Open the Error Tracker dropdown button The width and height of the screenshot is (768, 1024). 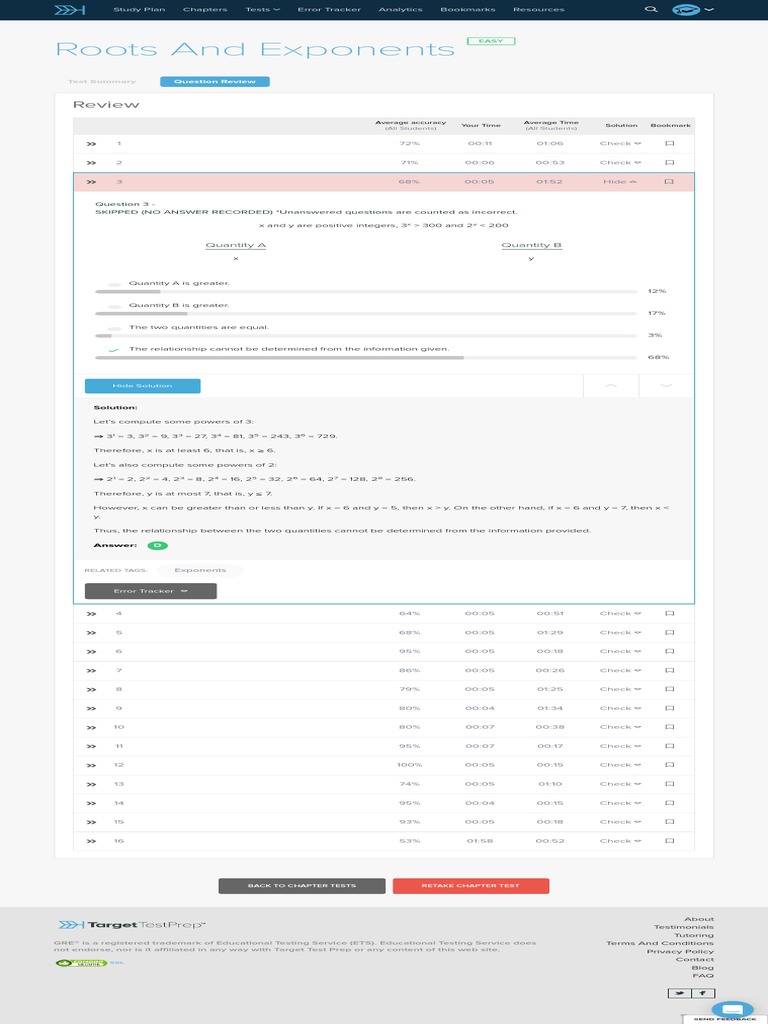pyautogui.click(x=150, y=591)
